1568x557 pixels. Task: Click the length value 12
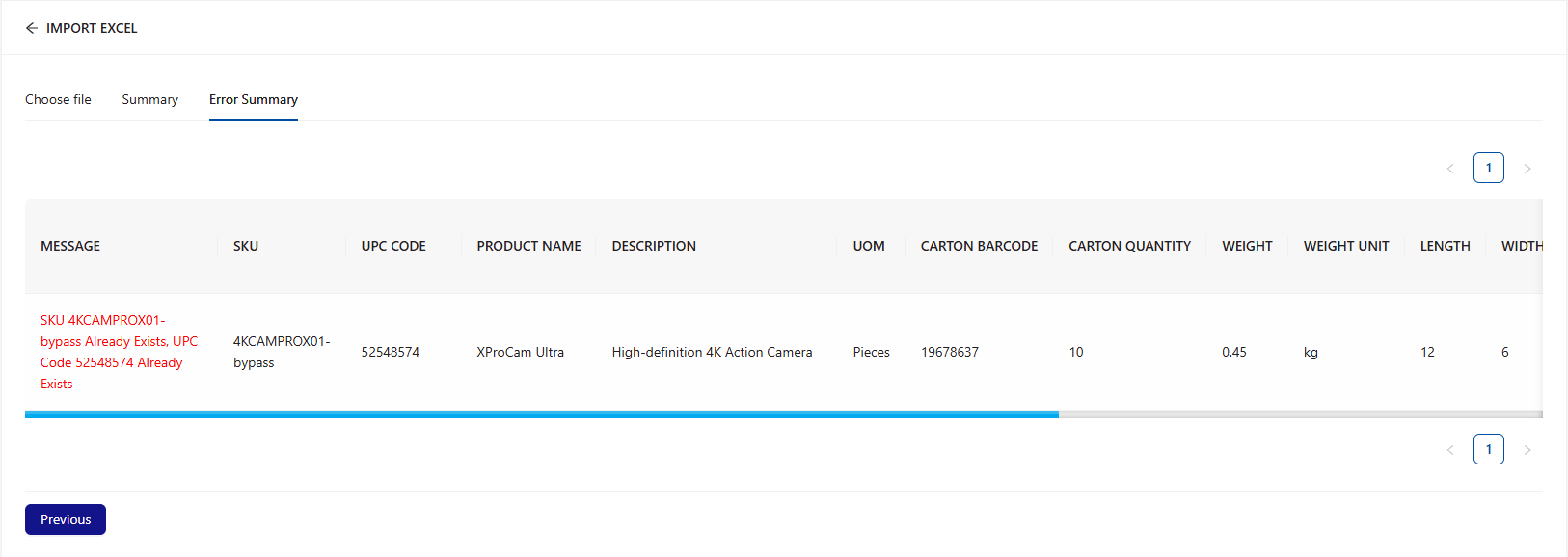pos(1427,352)
